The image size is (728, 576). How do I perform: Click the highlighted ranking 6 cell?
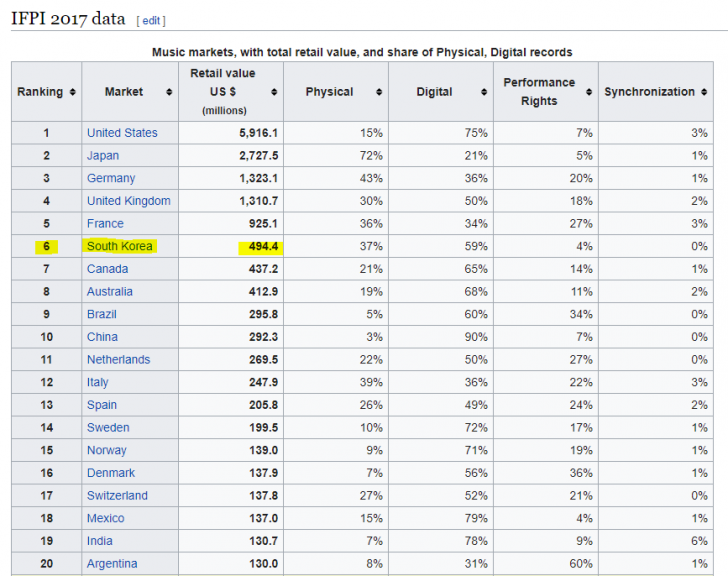(46, 246)
